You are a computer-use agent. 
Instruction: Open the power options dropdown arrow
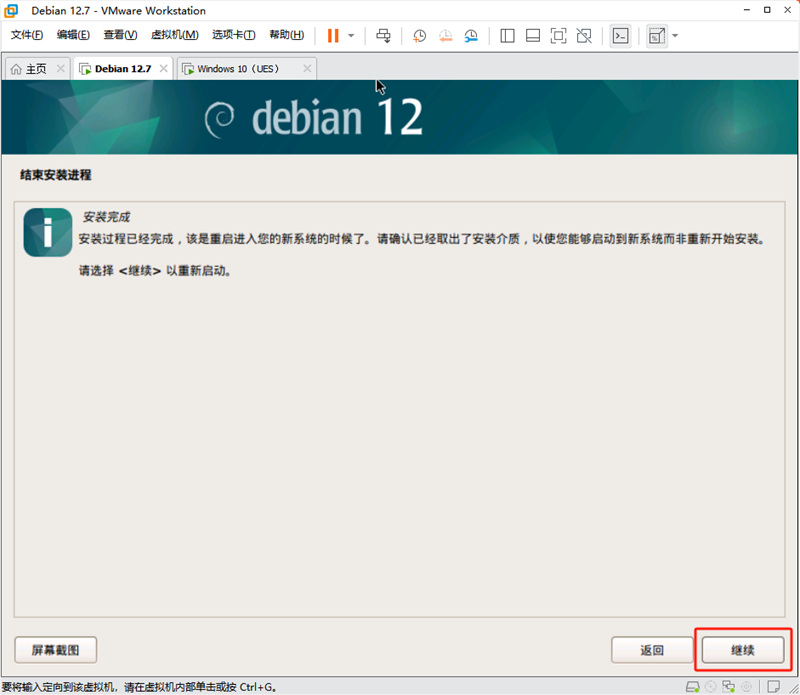click(x=351, y=36)
